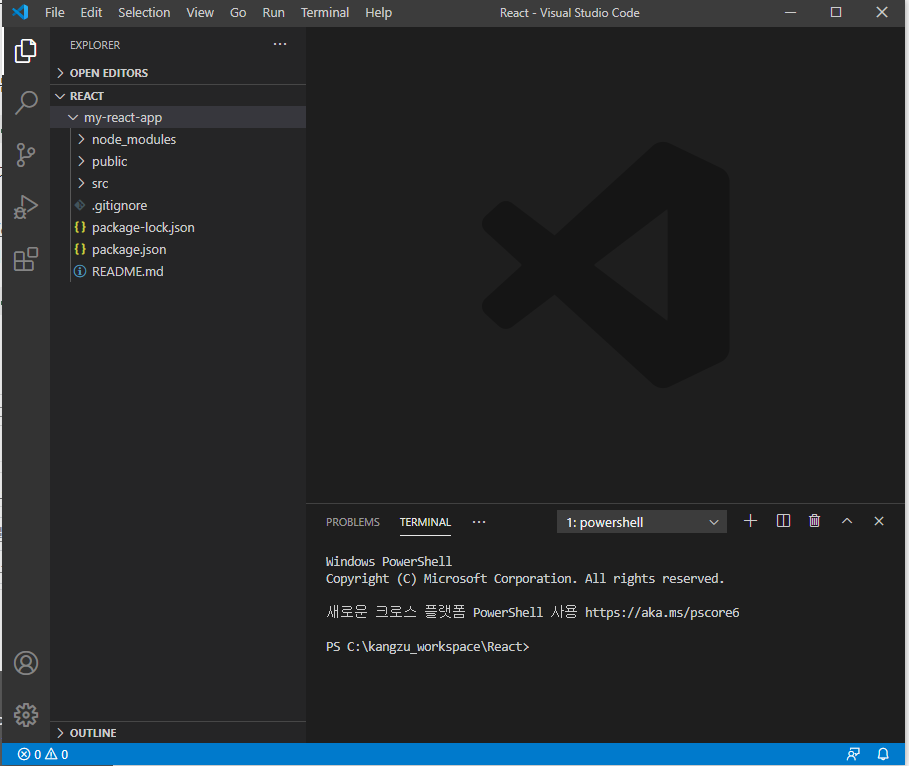
Task: Expand the OUTLINE section
Action: (x=178, y=733)
